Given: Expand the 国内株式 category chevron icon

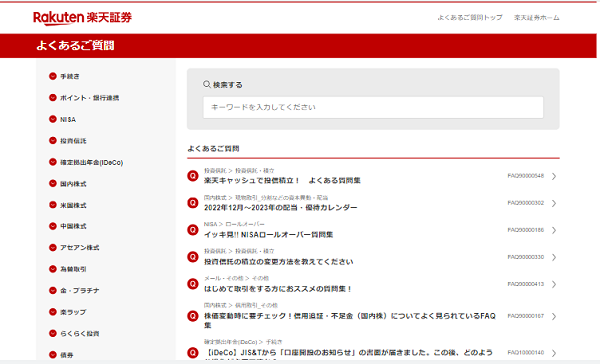Looking at the screenshot, I should (x=53, y=183).
